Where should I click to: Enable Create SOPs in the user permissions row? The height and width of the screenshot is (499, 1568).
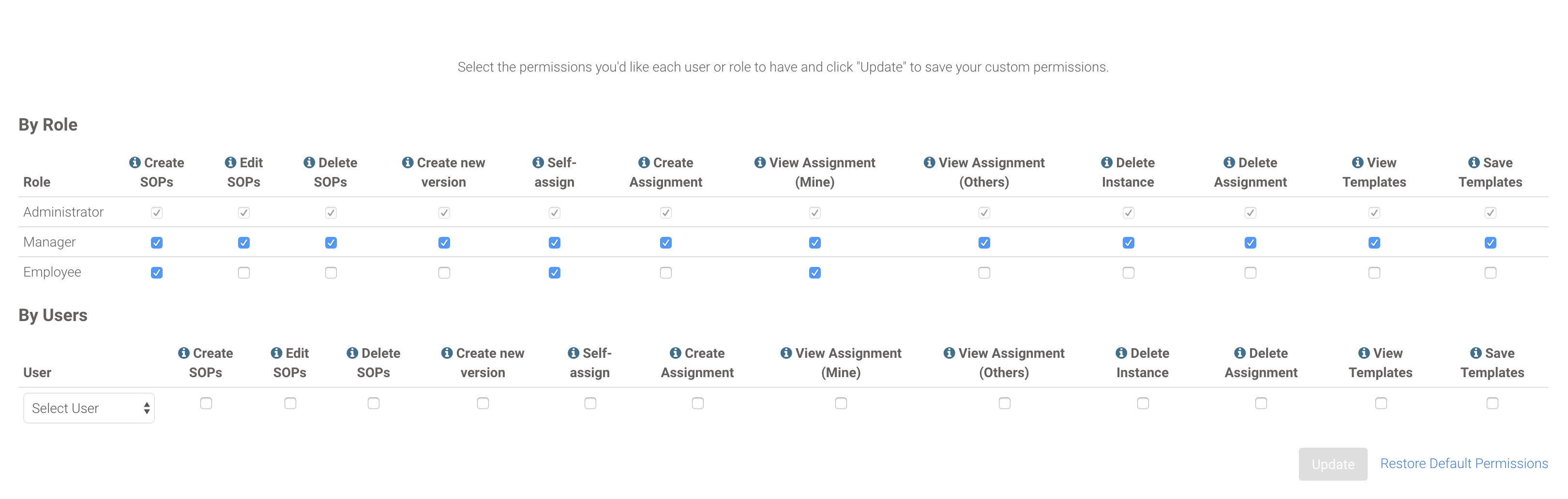coord(206,403)
